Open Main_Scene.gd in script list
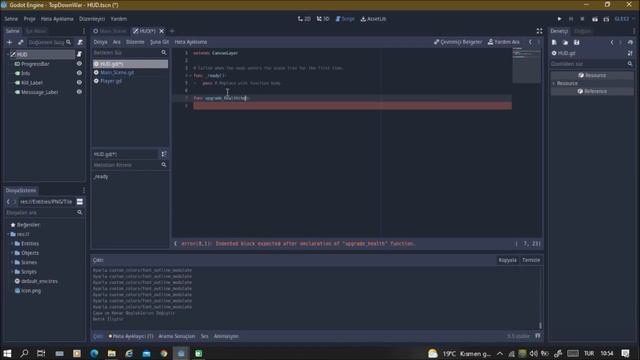This screenshot has width=640, height=360. 117,72
